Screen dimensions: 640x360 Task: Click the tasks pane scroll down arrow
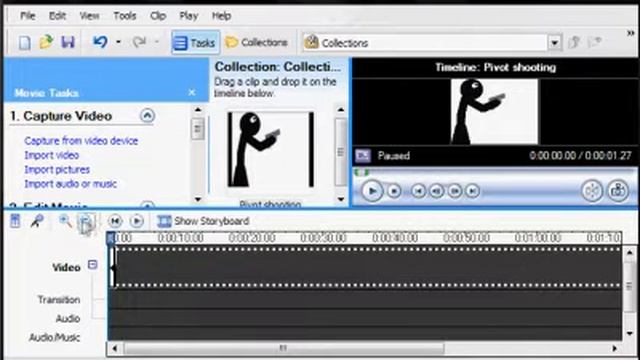198,199
